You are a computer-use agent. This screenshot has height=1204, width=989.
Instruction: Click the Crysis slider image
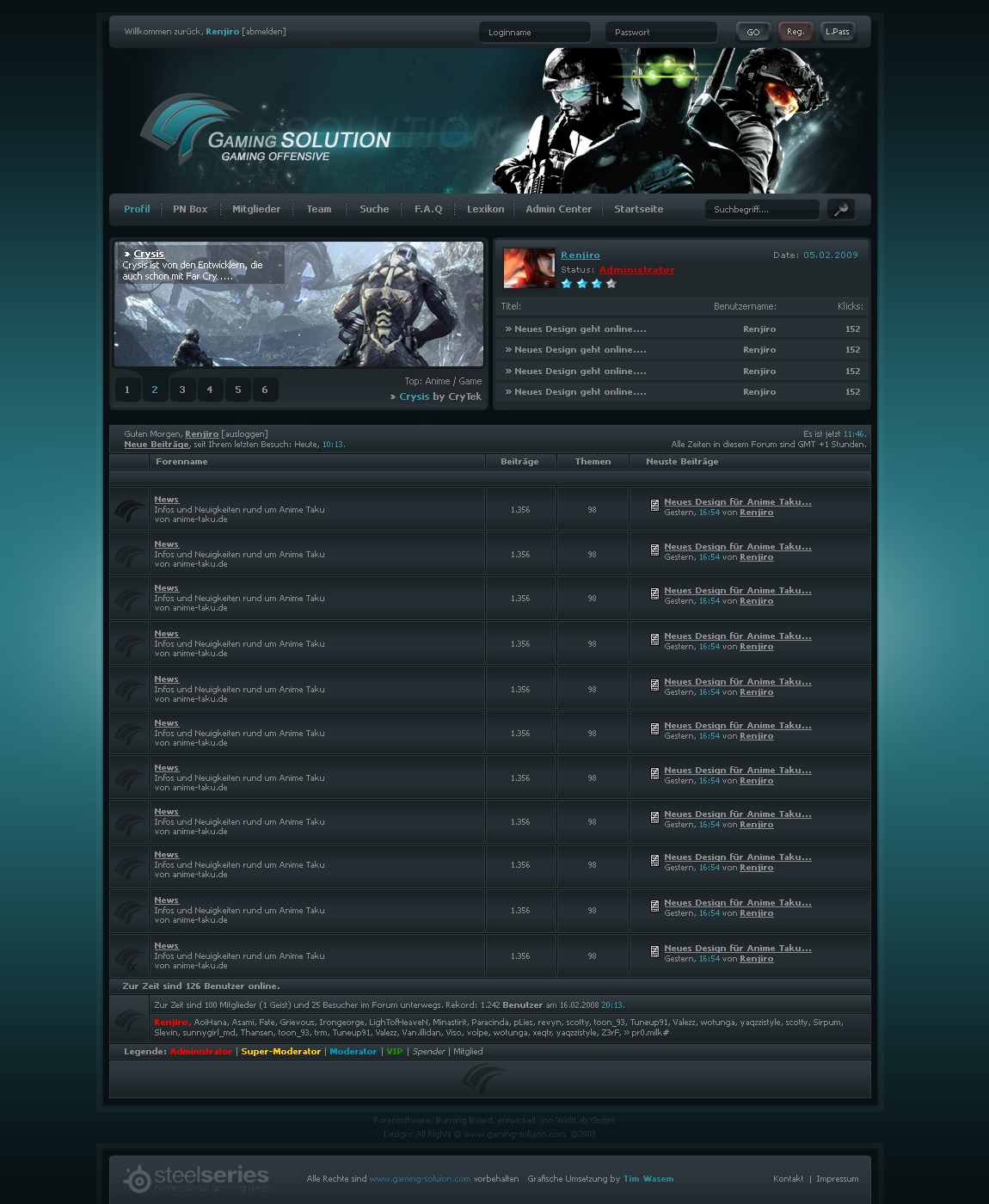click(298, 304)
